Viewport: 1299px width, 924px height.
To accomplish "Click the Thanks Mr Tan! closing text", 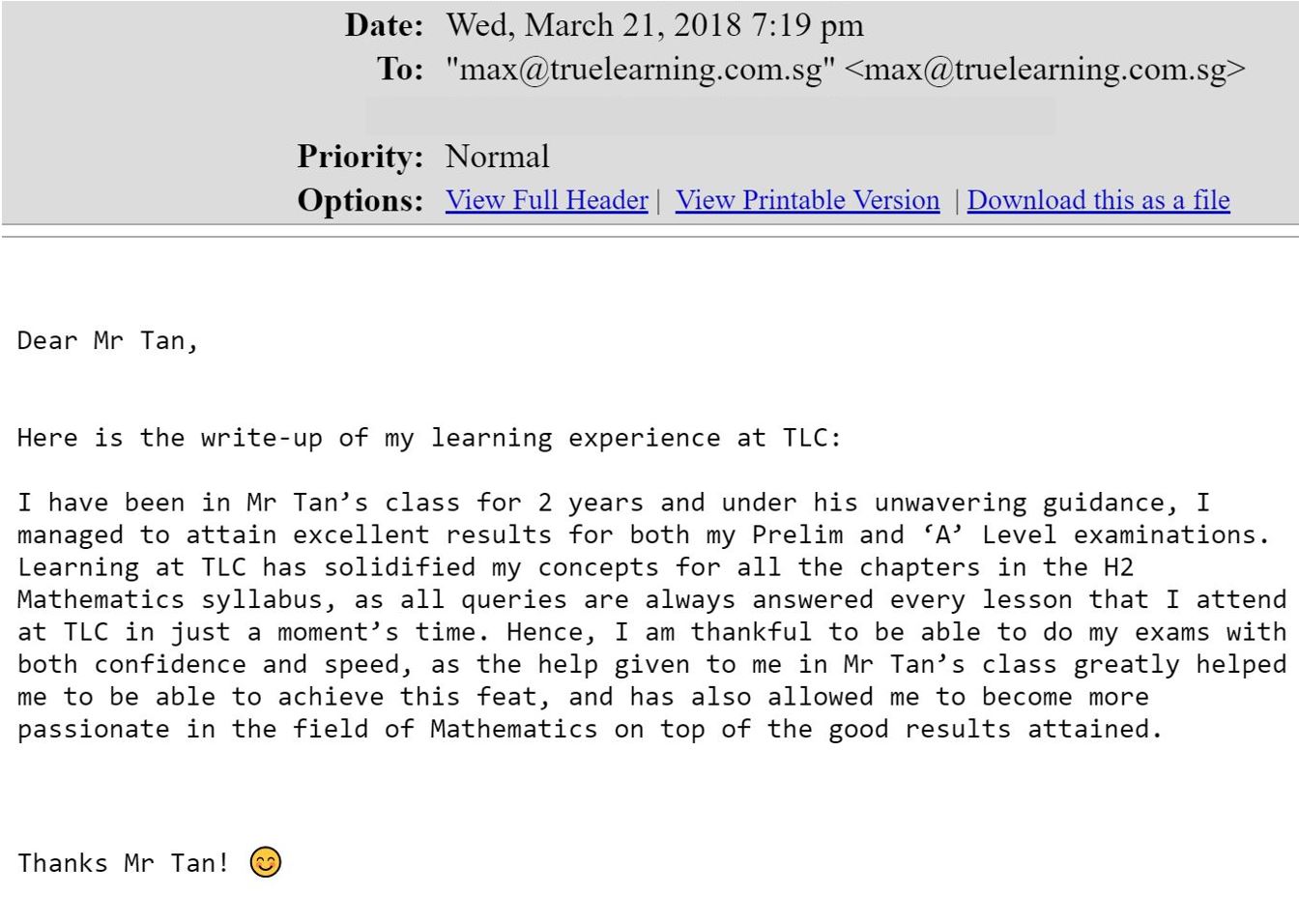I will (123, 862).
